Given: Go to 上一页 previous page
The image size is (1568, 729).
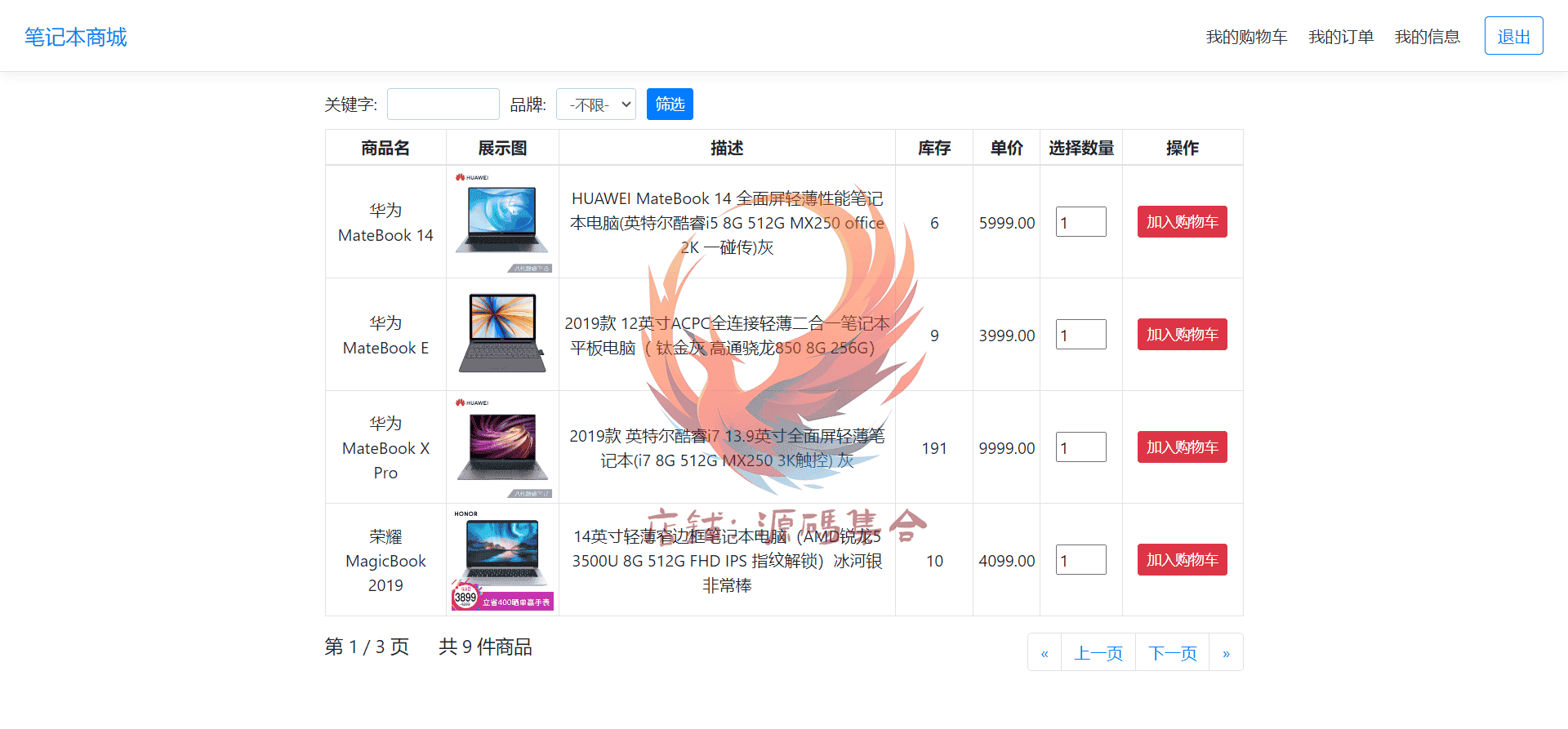Looking at the screenshot, I should (1098, 652).
